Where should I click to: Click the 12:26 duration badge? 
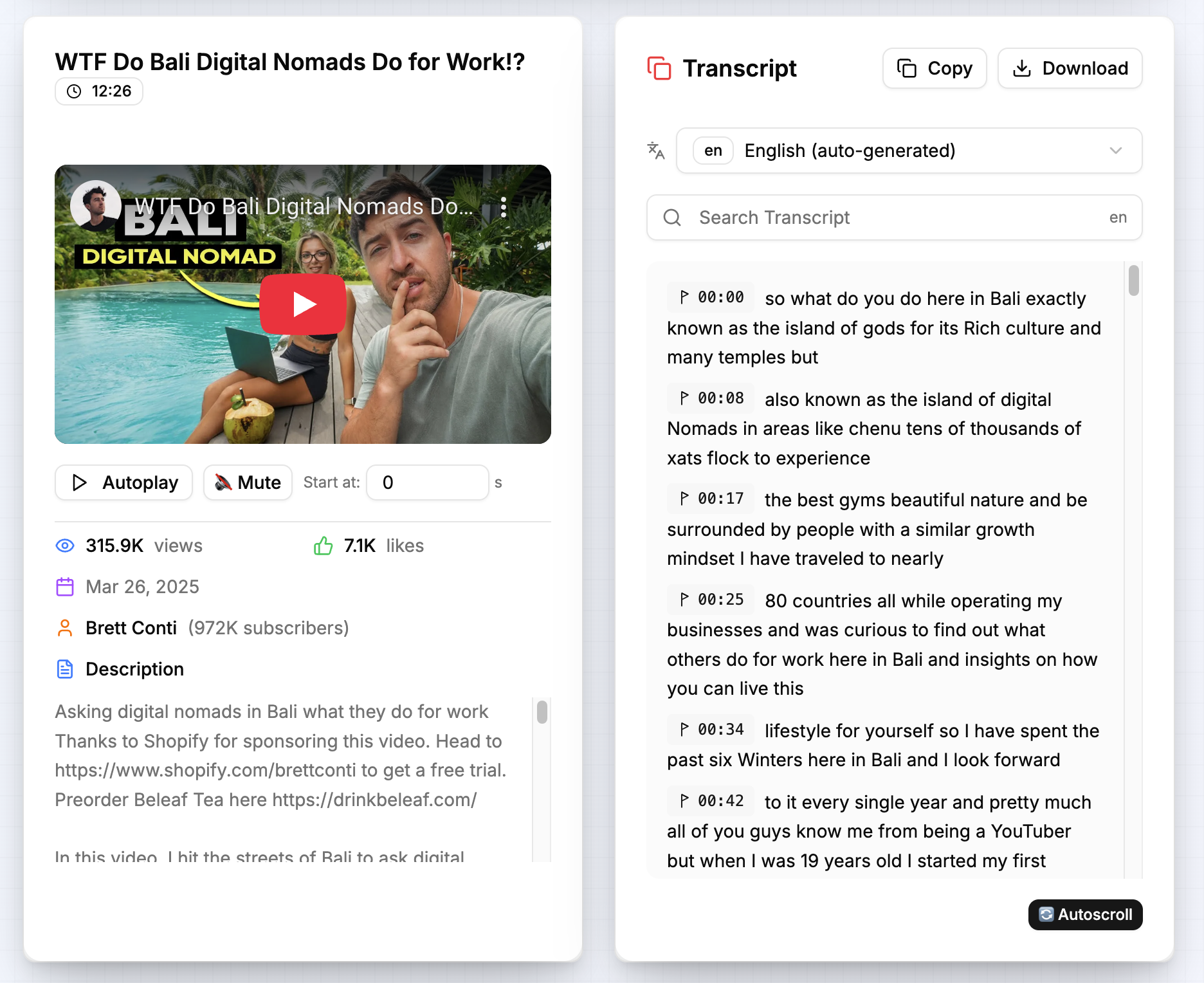pos(99,91)
